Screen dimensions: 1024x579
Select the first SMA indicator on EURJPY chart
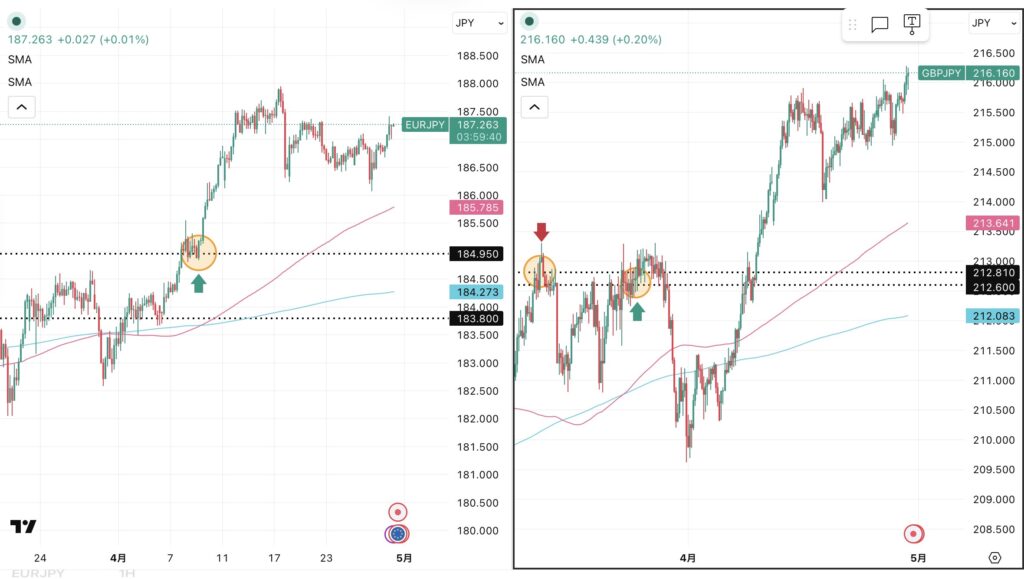point(20,60)
